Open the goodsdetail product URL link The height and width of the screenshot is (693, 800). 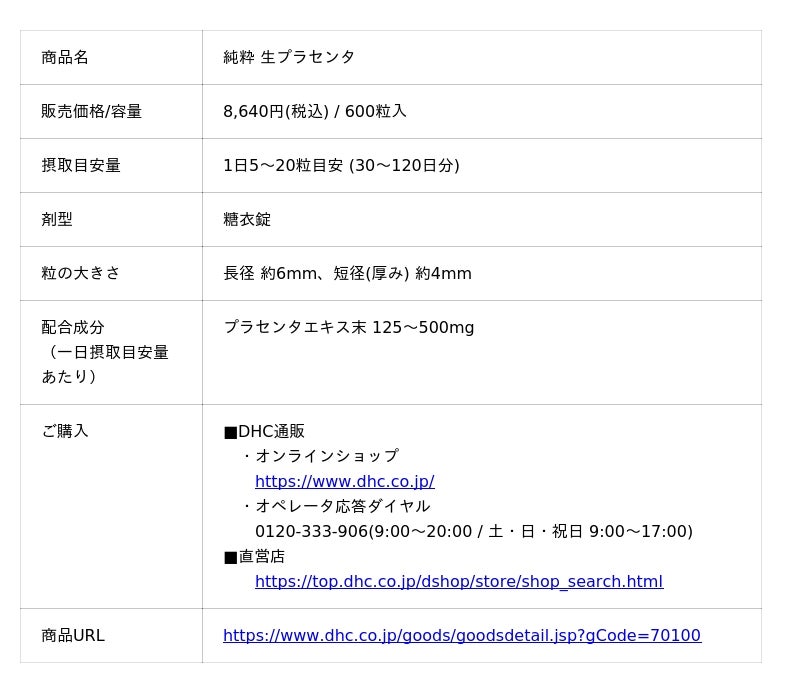(x=461, y=635)
